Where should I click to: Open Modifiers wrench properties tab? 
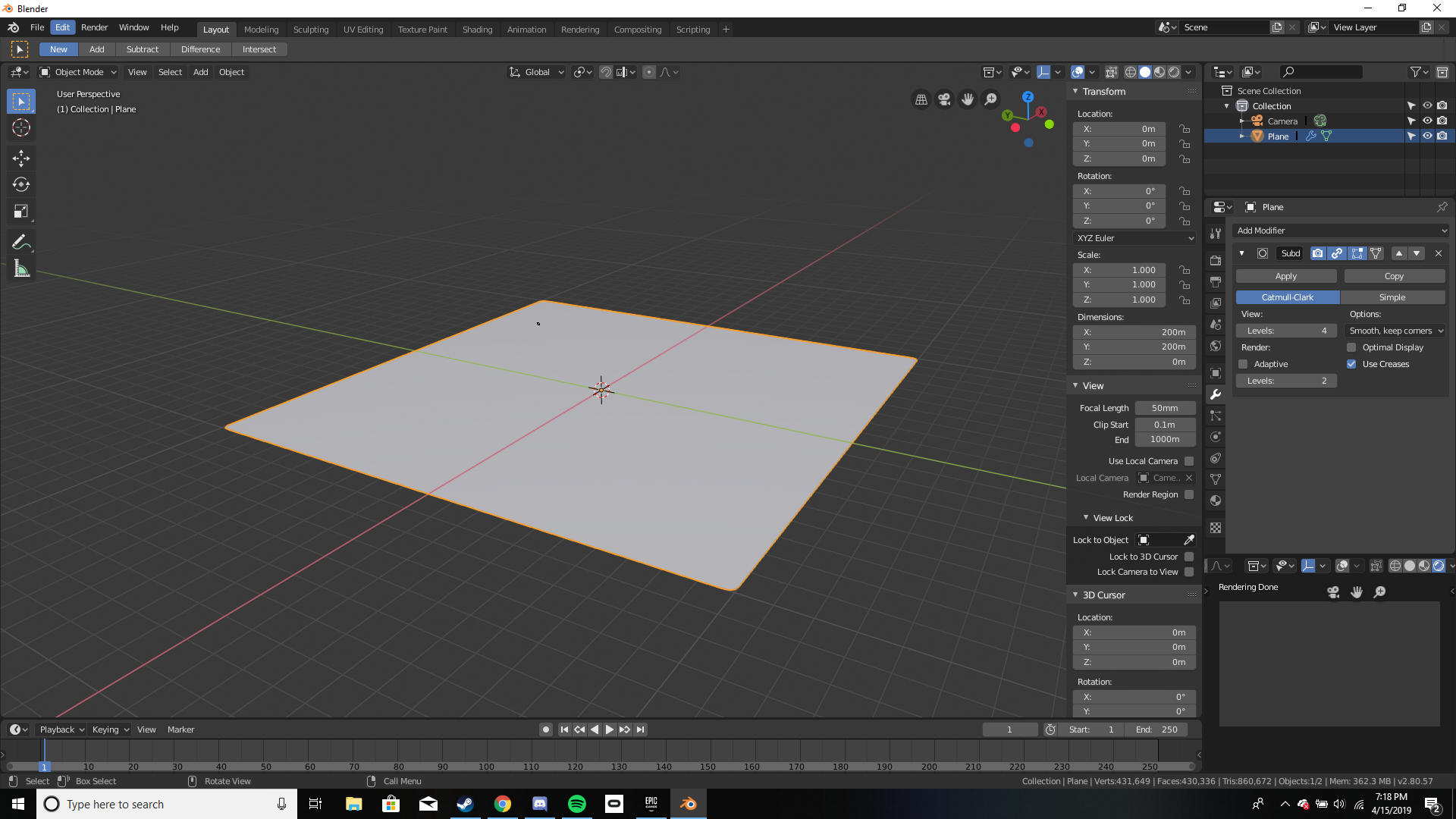(1216, 394)
